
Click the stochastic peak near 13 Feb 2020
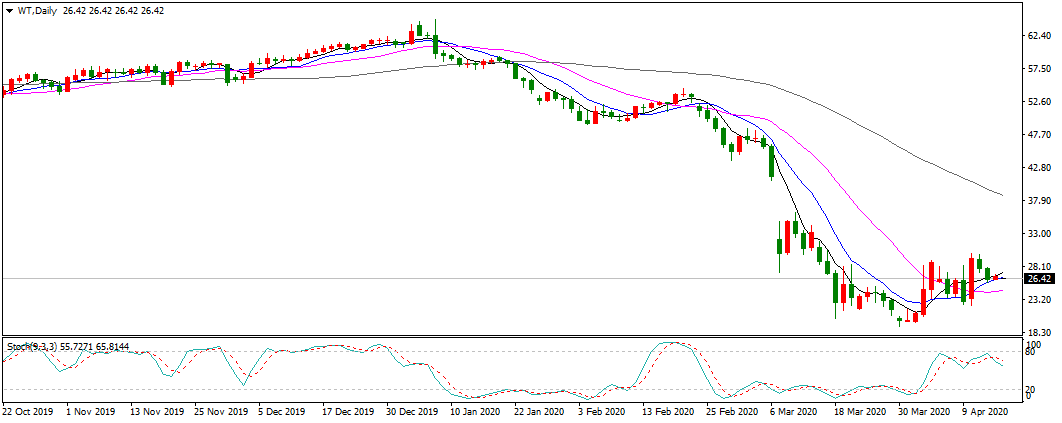(x=672, y=343)
